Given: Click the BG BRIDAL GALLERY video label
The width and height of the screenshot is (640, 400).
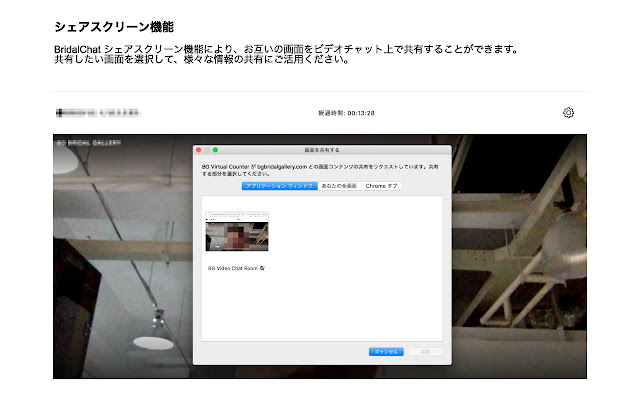Looking at the screenshot, I should point(89,143).
